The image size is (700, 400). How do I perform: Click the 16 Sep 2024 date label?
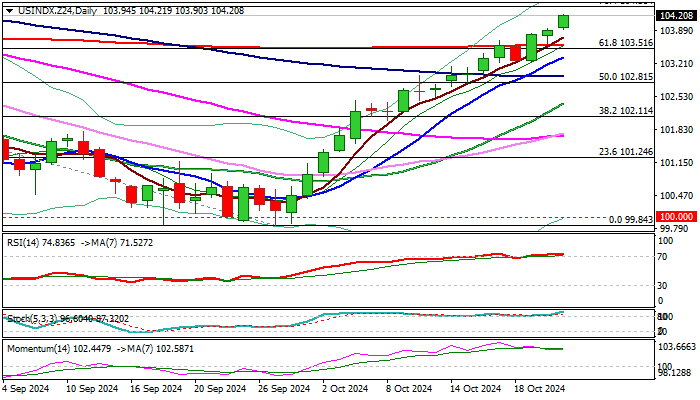click(156, 389)
